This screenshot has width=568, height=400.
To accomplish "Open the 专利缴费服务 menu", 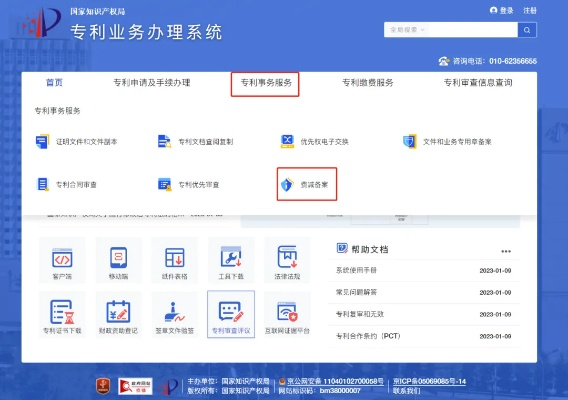I will click(x=368, y=83).
